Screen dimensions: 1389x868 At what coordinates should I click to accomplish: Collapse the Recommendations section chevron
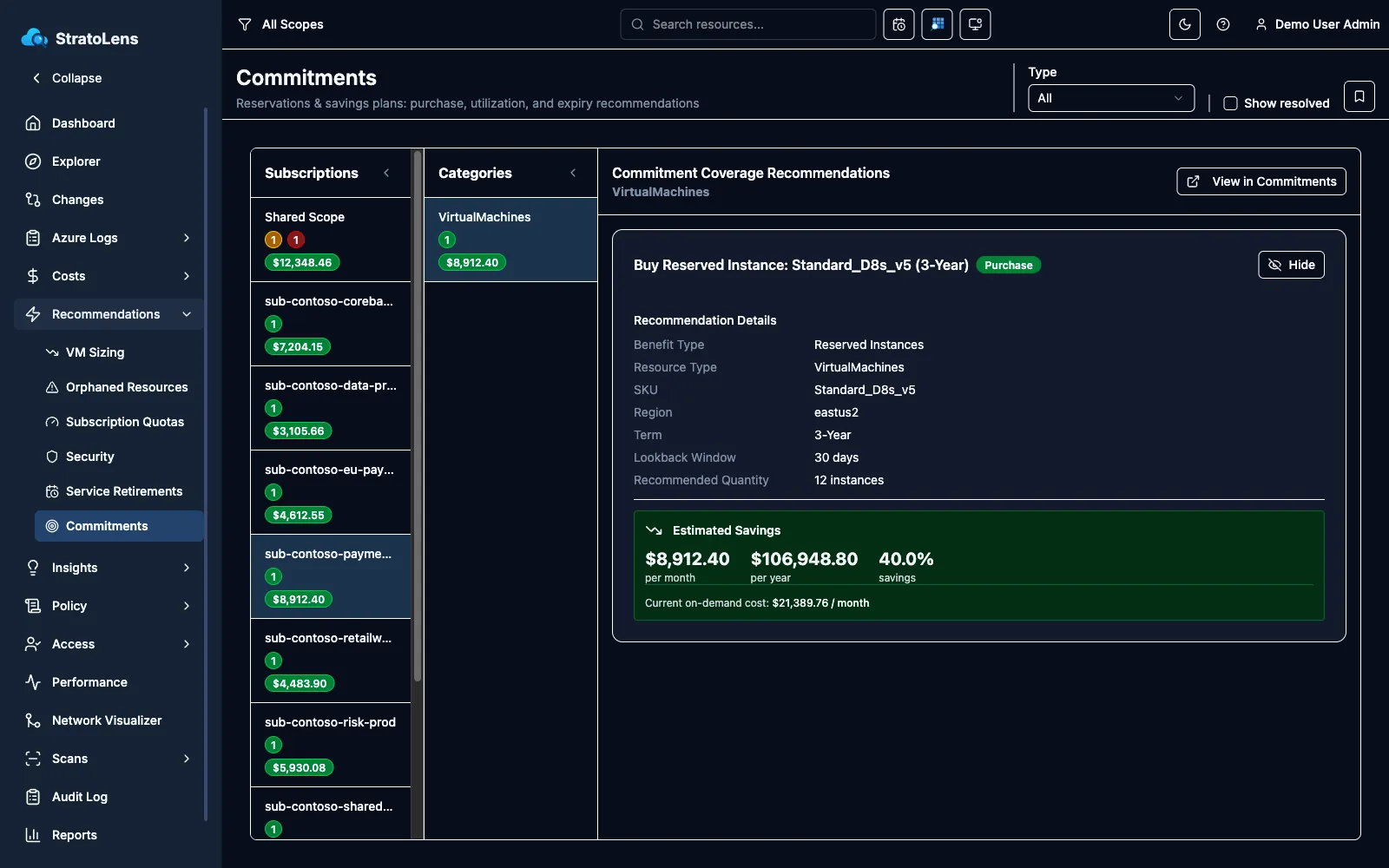(x=186, y=314)
